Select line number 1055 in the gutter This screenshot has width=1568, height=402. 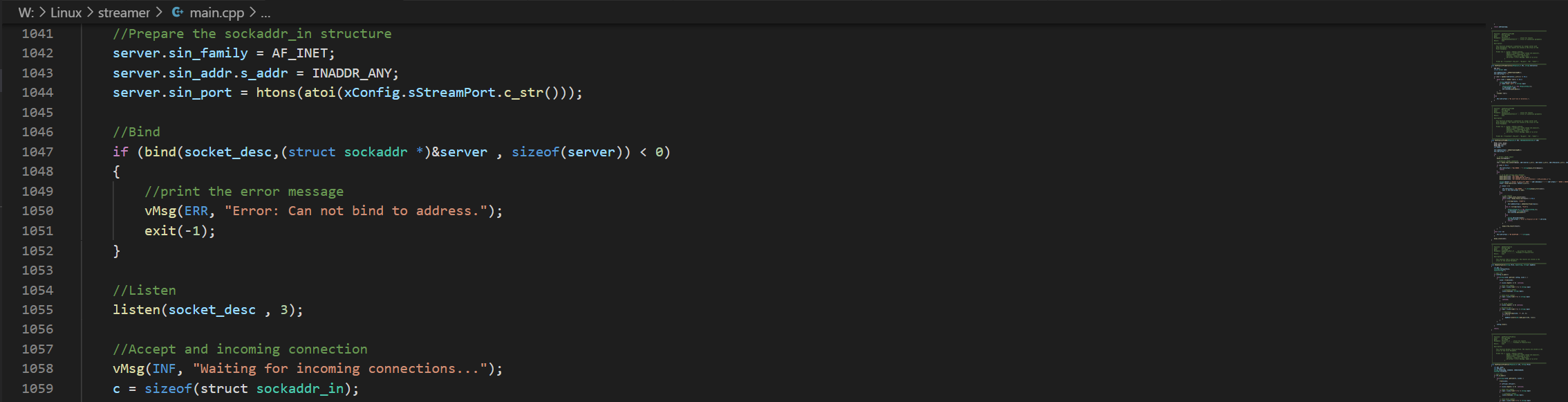pyautogui.click(x=37, y=309)
